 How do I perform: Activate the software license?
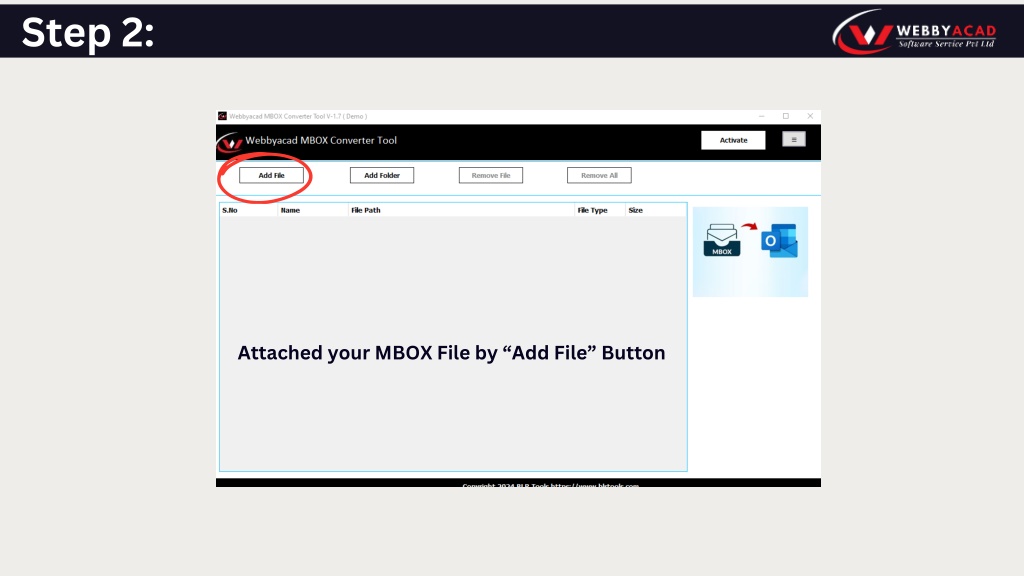pyautogui.click(x=733, y=140)
